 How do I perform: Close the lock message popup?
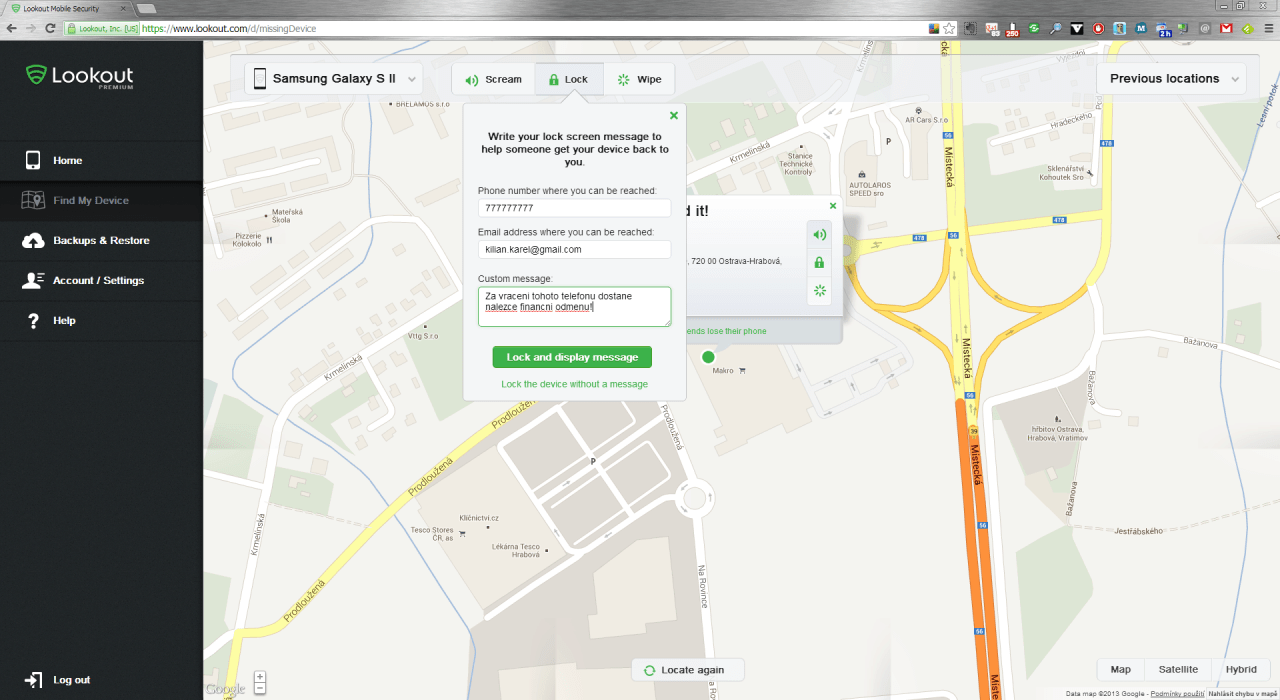click(x=674, y=115)
